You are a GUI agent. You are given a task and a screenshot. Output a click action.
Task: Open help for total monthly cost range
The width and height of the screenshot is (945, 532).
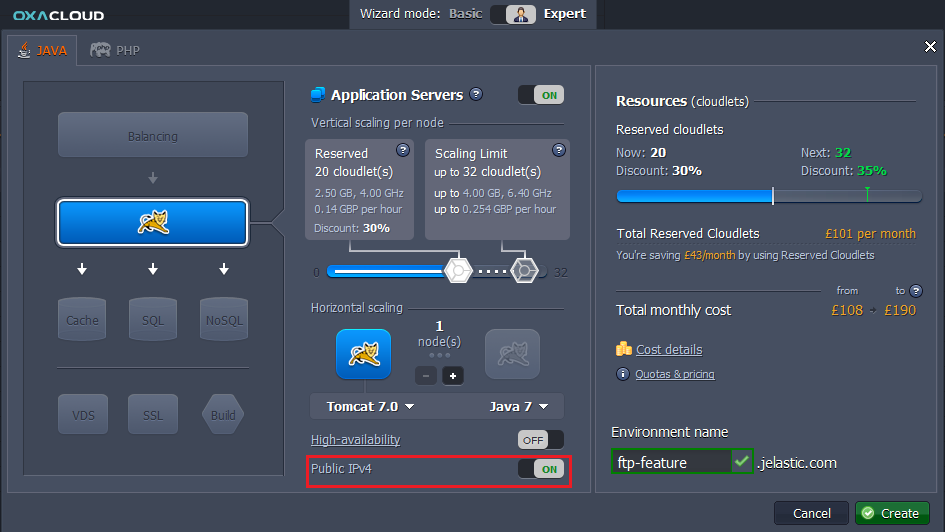(916, 291)
